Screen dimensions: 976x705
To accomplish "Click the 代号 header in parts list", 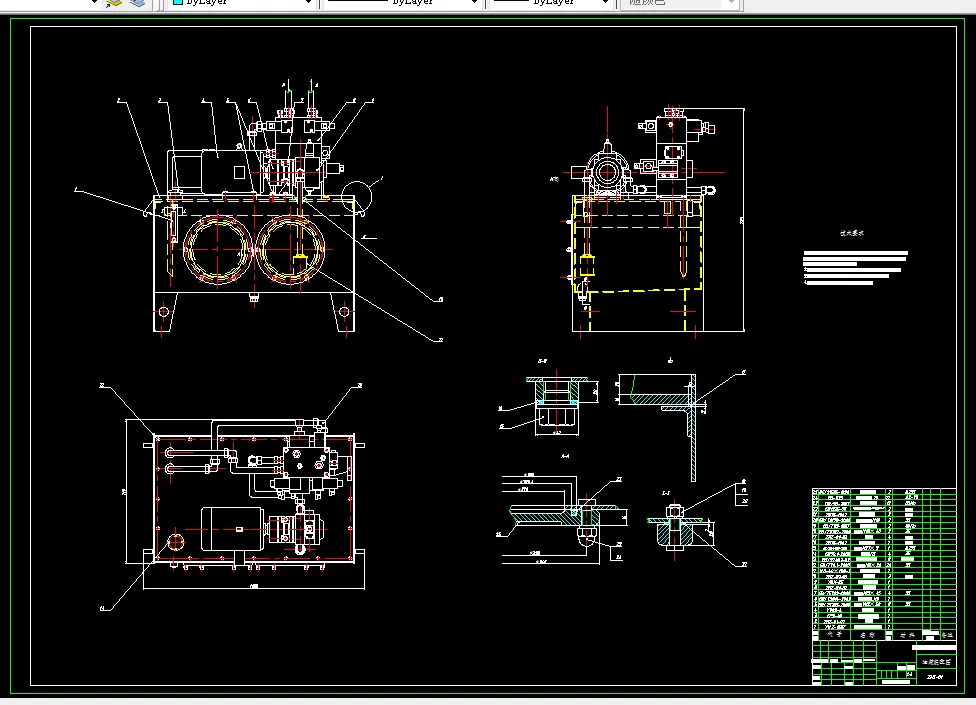I will 834,635.
